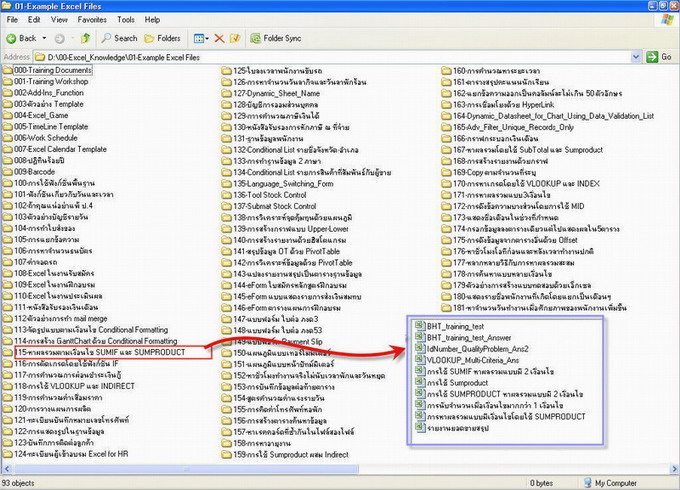
Task: Select folder 141 OT PivotTable
Action: [x=281, y=251]
